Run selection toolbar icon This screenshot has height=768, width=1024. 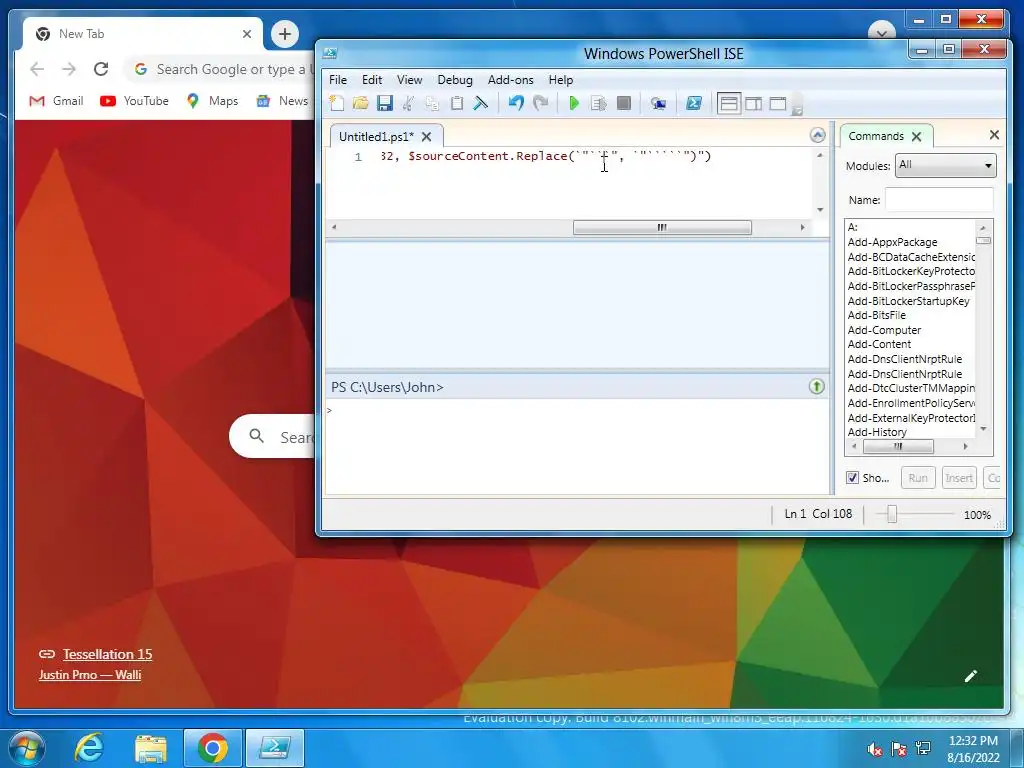598,103
